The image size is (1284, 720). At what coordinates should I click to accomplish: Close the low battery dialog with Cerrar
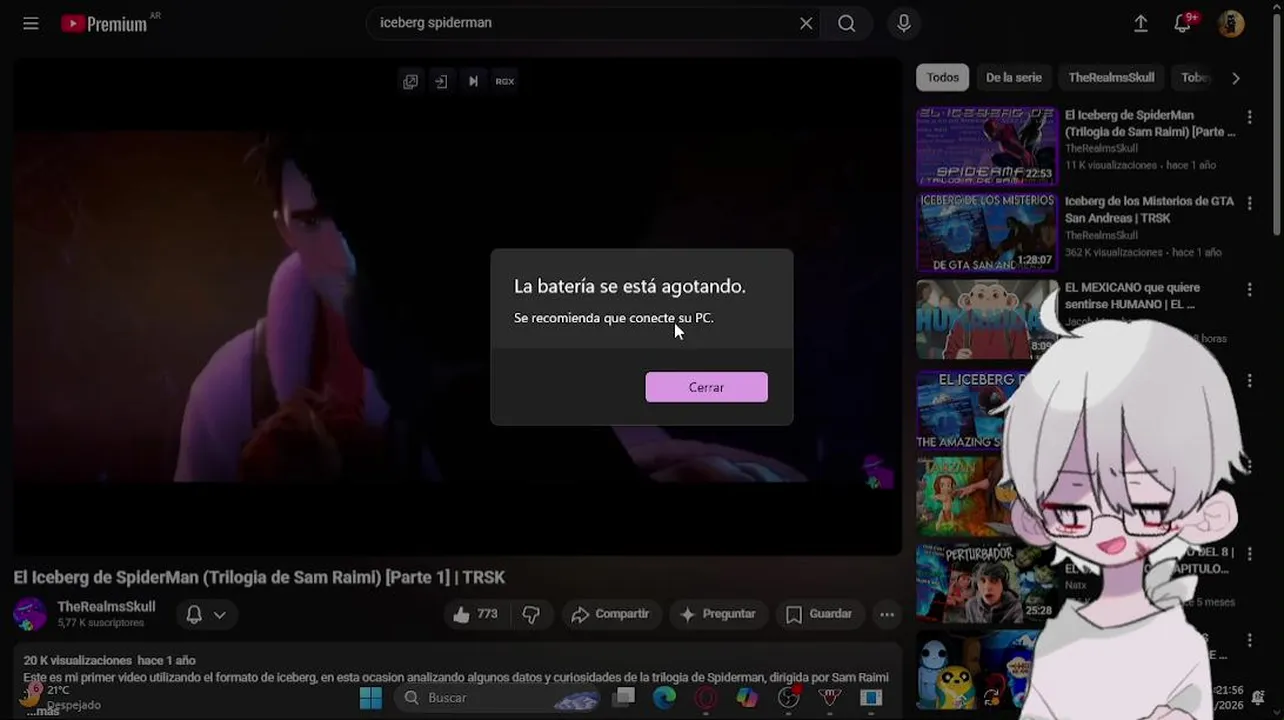(706, 387)
